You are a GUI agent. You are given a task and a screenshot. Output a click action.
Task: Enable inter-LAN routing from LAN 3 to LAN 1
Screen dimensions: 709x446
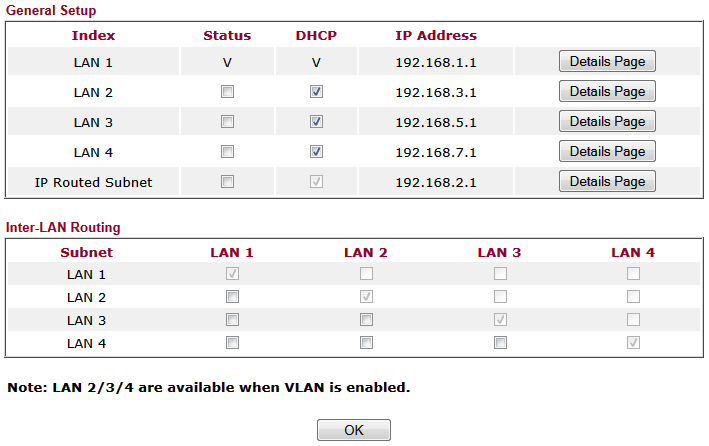tap(232, 320)
